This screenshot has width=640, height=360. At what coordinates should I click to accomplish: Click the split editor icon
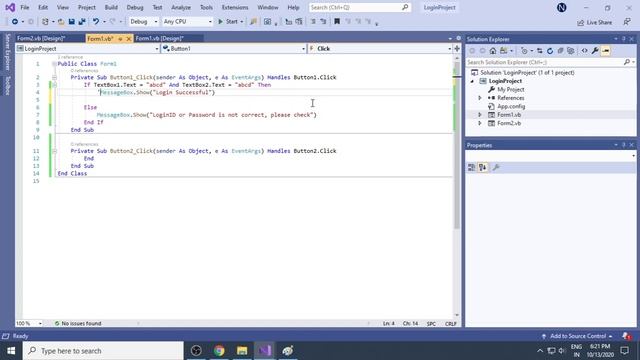click(x=457, y=49)
